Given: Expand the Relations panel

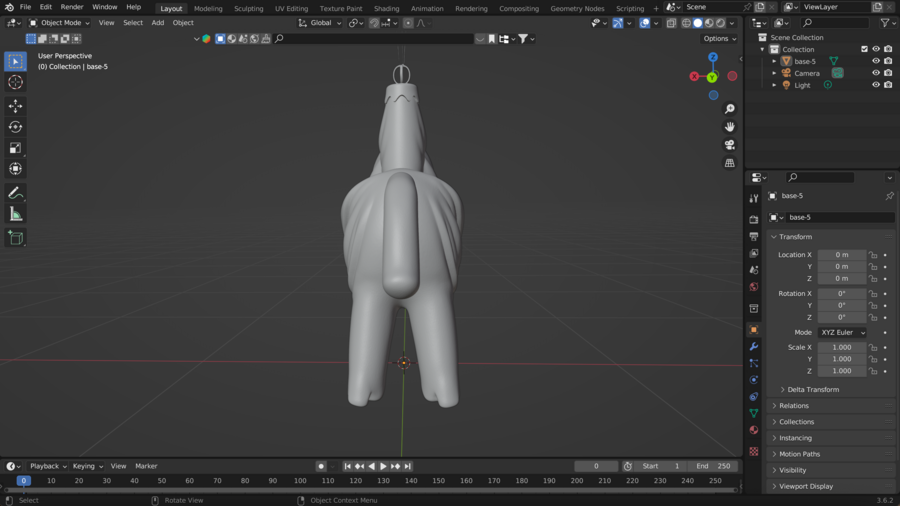Looking at the screenshot, I should pyautogui.click(x=794, y=406).
